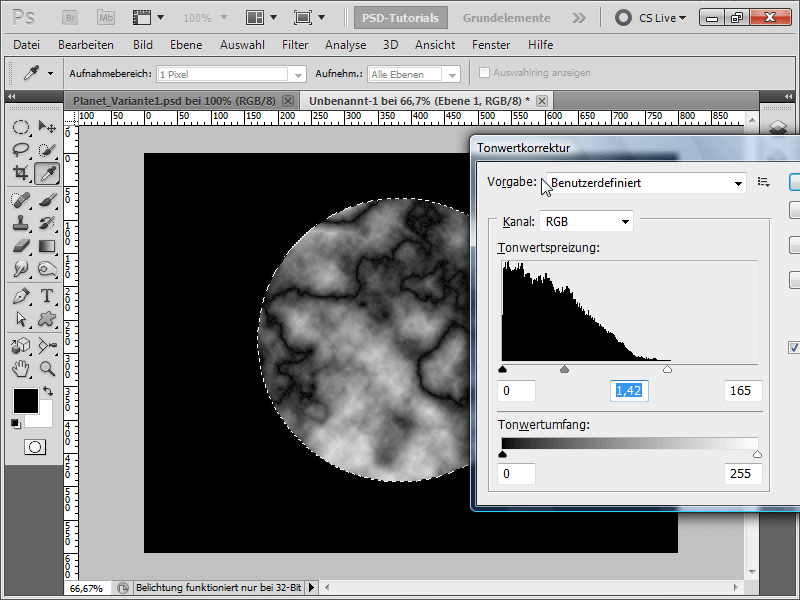Click the gamma value field 1,42
Image resolution: width=800 pixels, height=600 pixels.
coord(629,391)
